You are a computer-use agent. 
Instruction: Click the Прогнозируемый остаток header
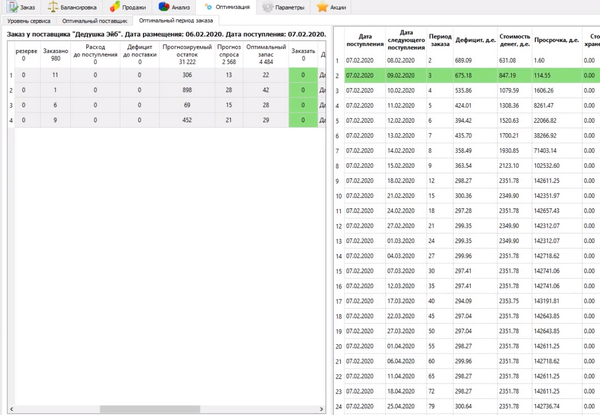(187, 54)
